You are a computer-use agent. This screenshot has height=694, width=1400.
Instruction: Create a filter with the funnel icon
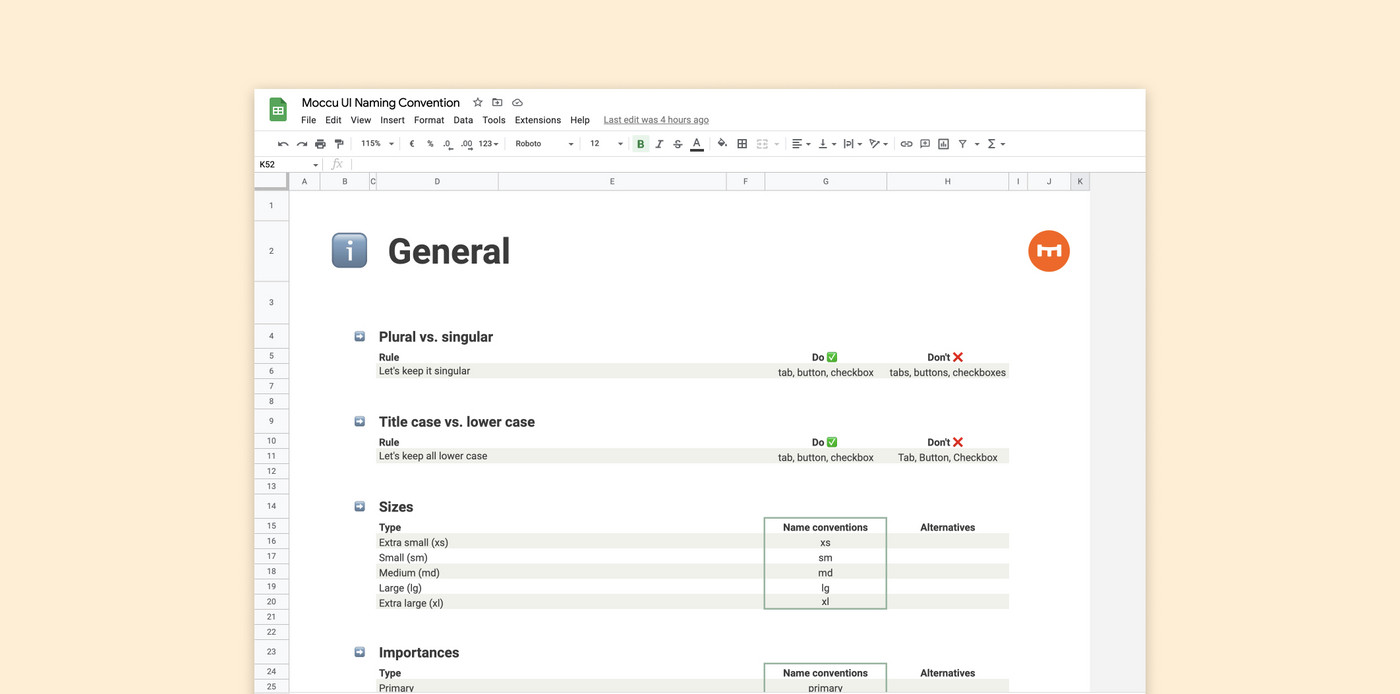962,143
